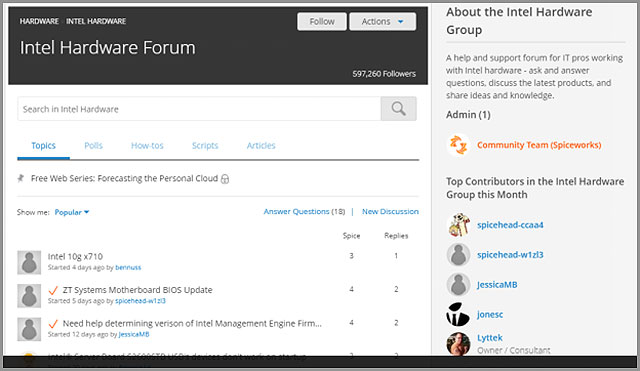Click the Spice column header
Screen dimensions: 640x371
tap(351, 235)
